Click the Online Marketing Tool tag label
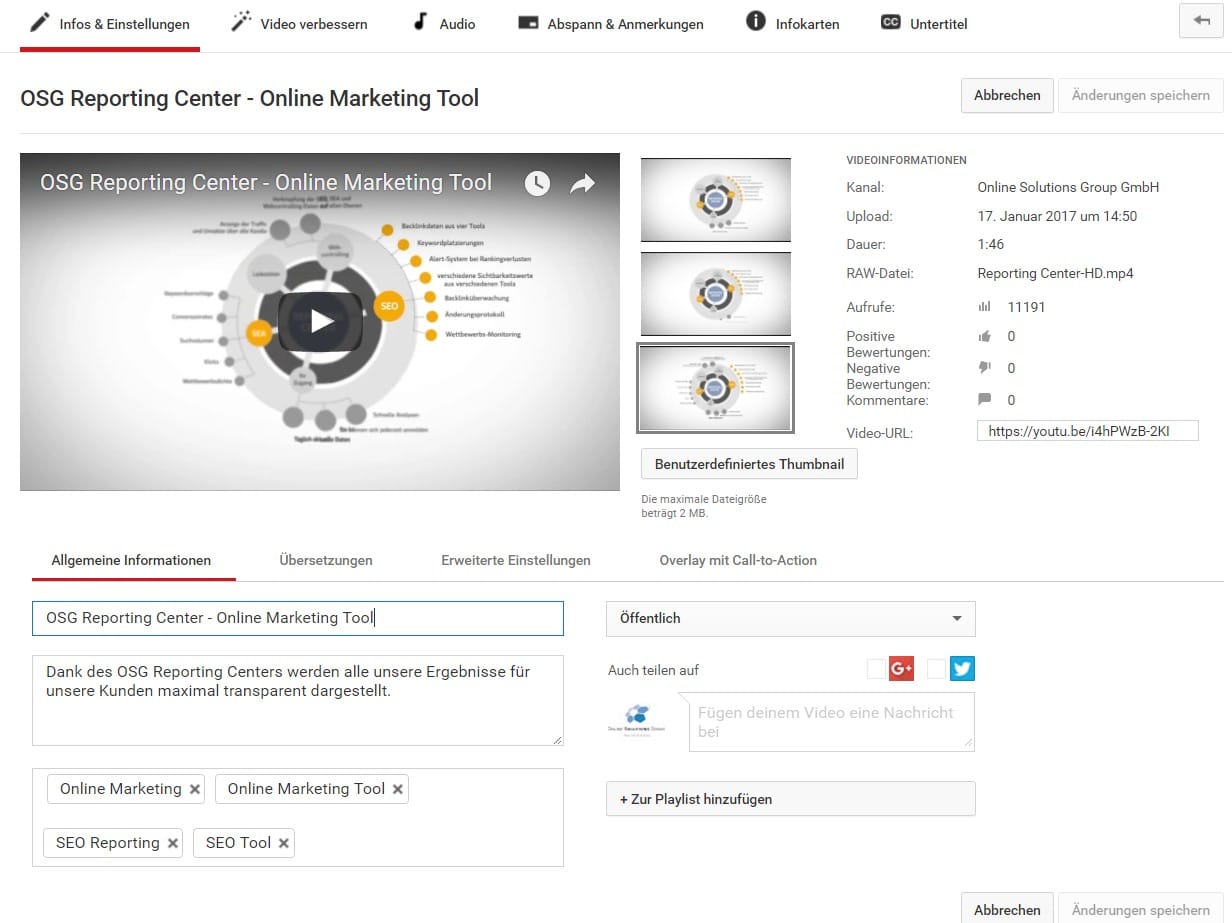 click(306, 789)
